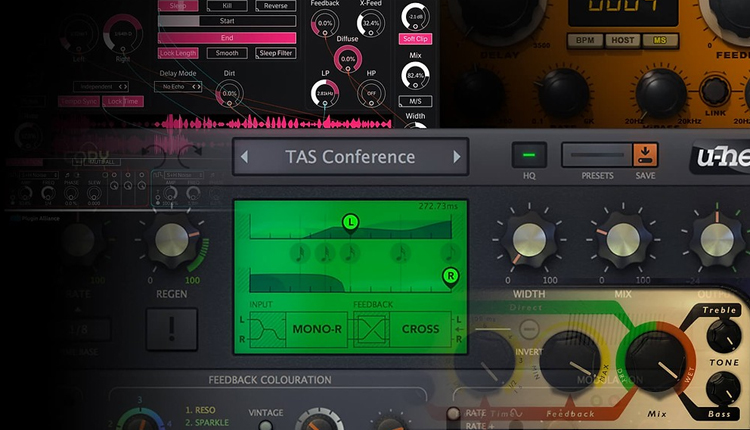Screen dimensions: 750x430
Task: Click the u-he logo
Action: coord(722,157)
